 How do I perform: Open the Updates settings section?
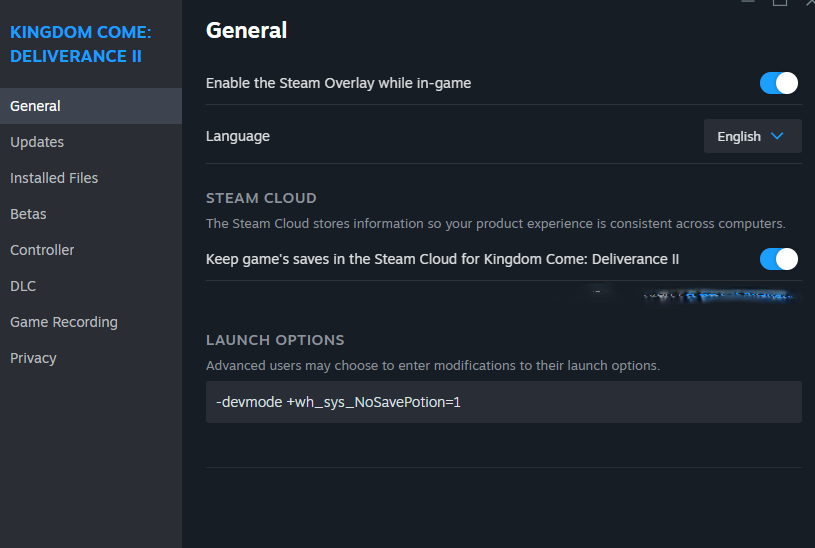pos(37,142)
